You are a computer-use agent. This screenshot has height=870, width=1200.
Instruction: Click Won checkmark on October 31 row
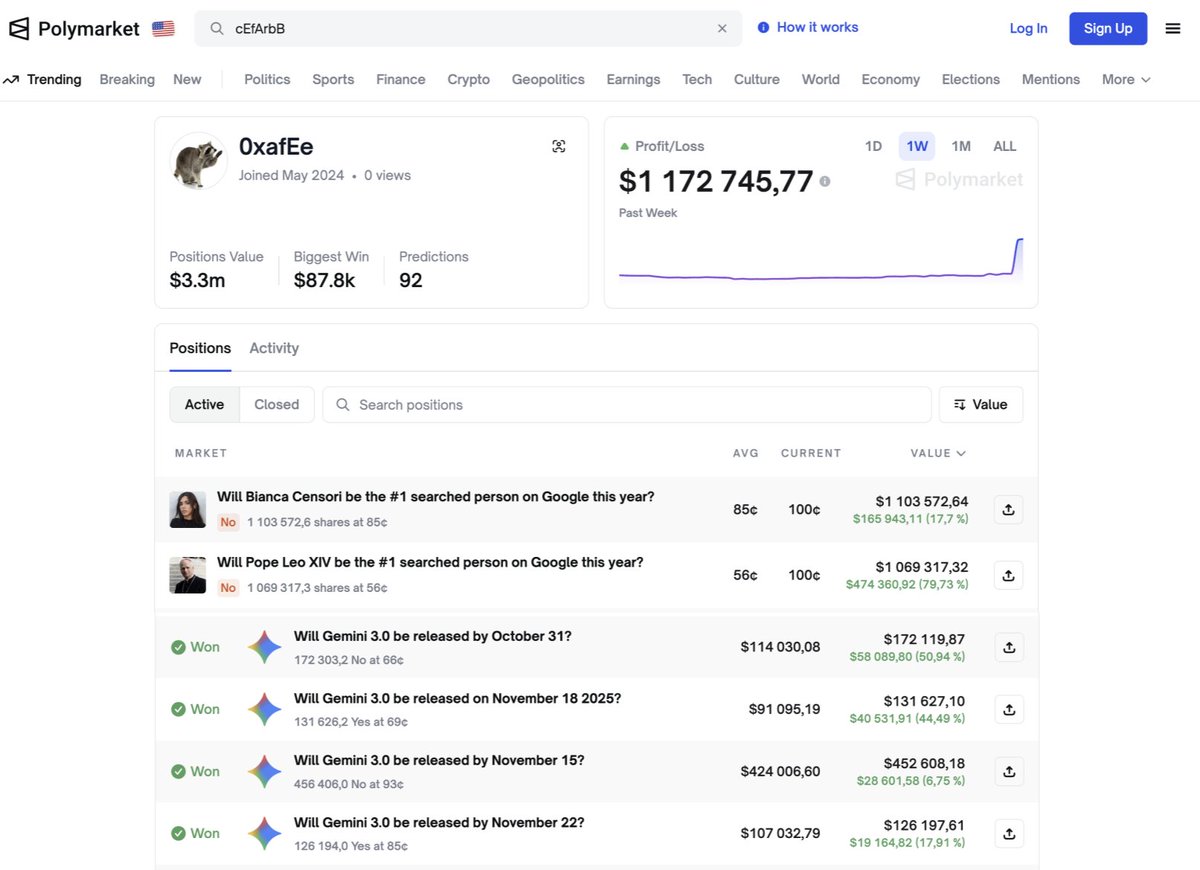pos(178,647)
